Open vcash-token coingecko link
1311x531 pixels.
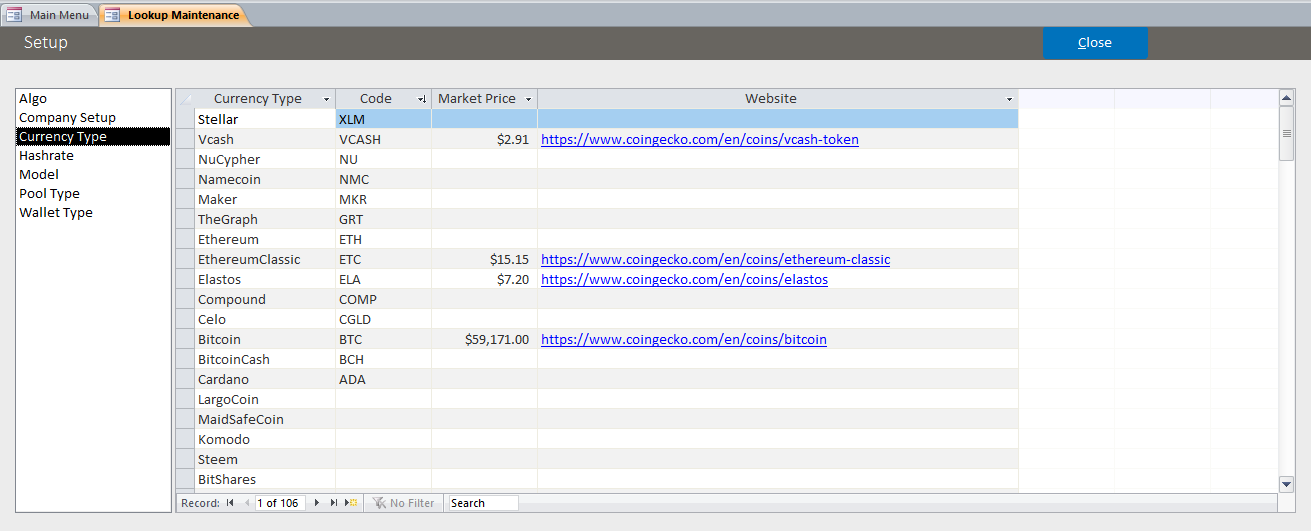tap(700, 140)
